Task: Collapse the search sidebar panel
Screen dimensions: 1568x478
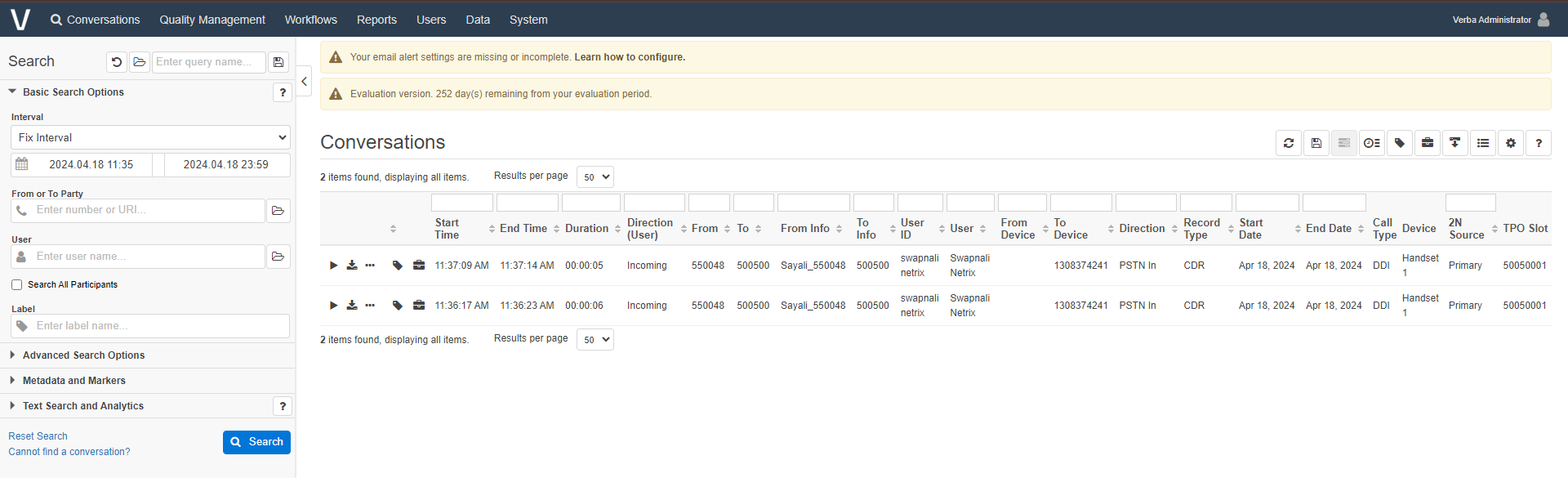Action: point(304,81)
